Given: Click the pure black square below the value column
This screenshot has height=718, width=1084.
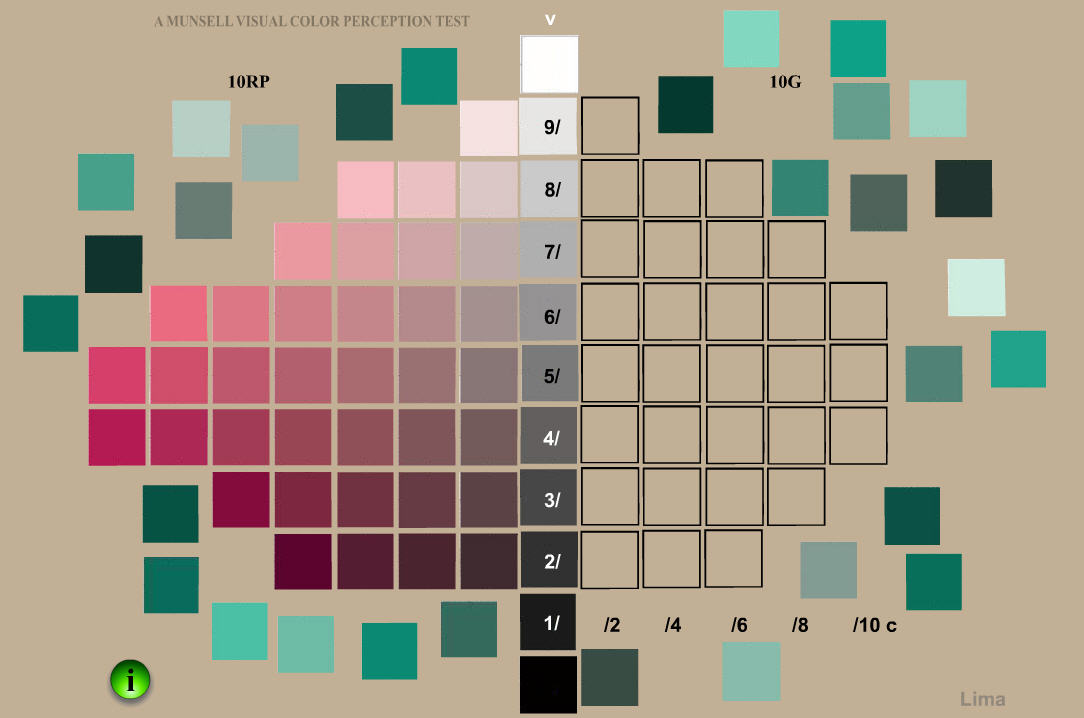Looking at the screenshot, I should point(549,683).
